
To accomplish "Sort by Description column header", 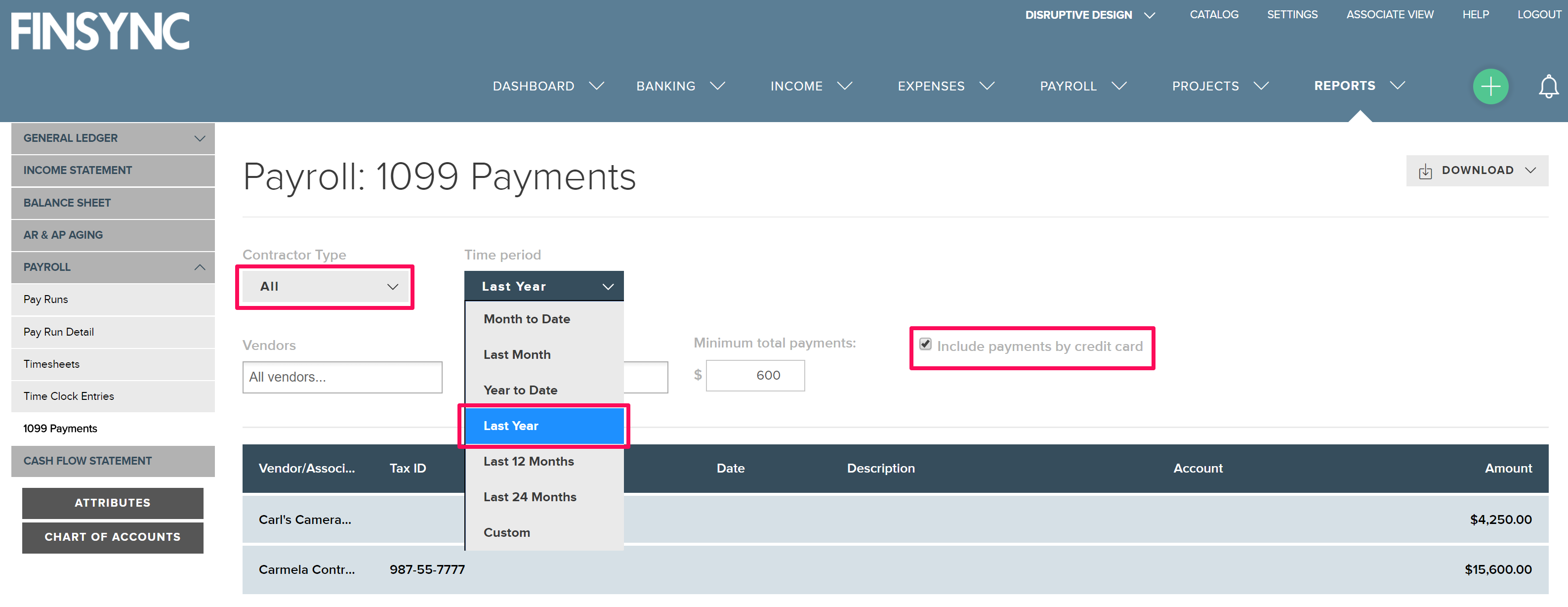I will click(x=881, y=468).
